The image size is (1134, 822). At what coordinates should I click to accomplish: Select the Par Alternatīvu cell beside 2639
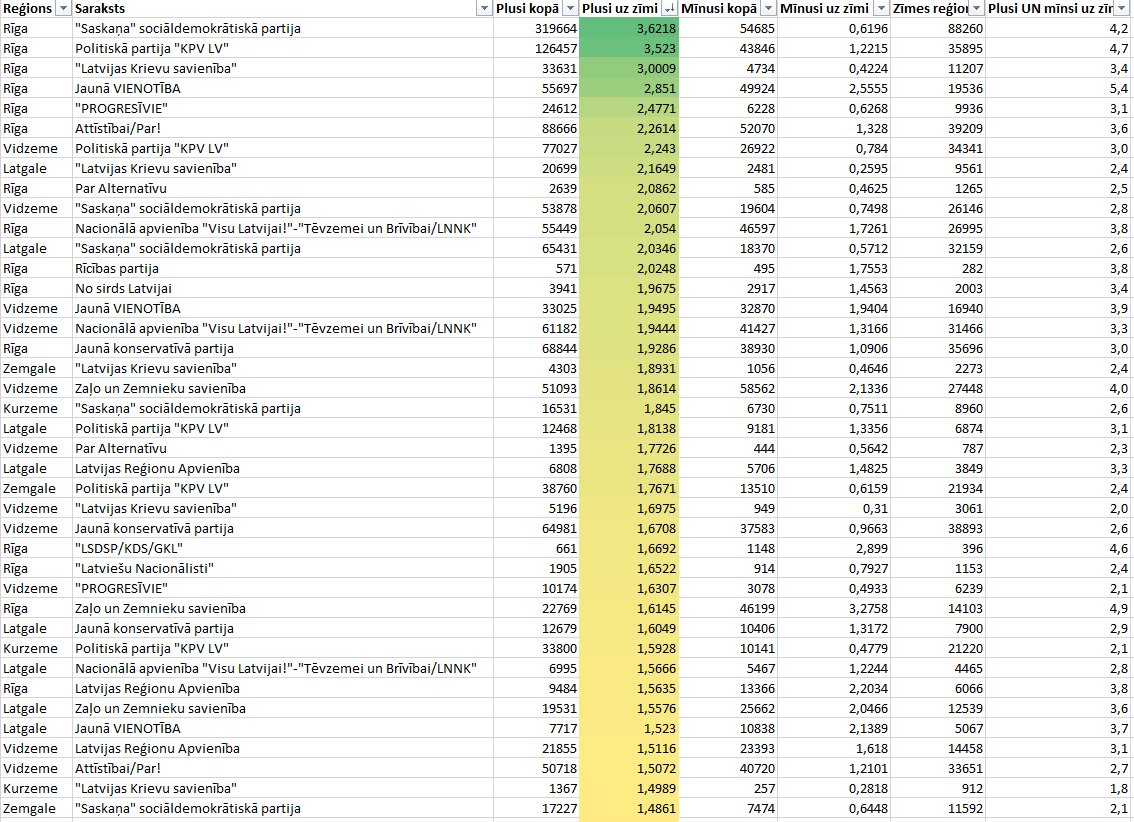[283, 189]
